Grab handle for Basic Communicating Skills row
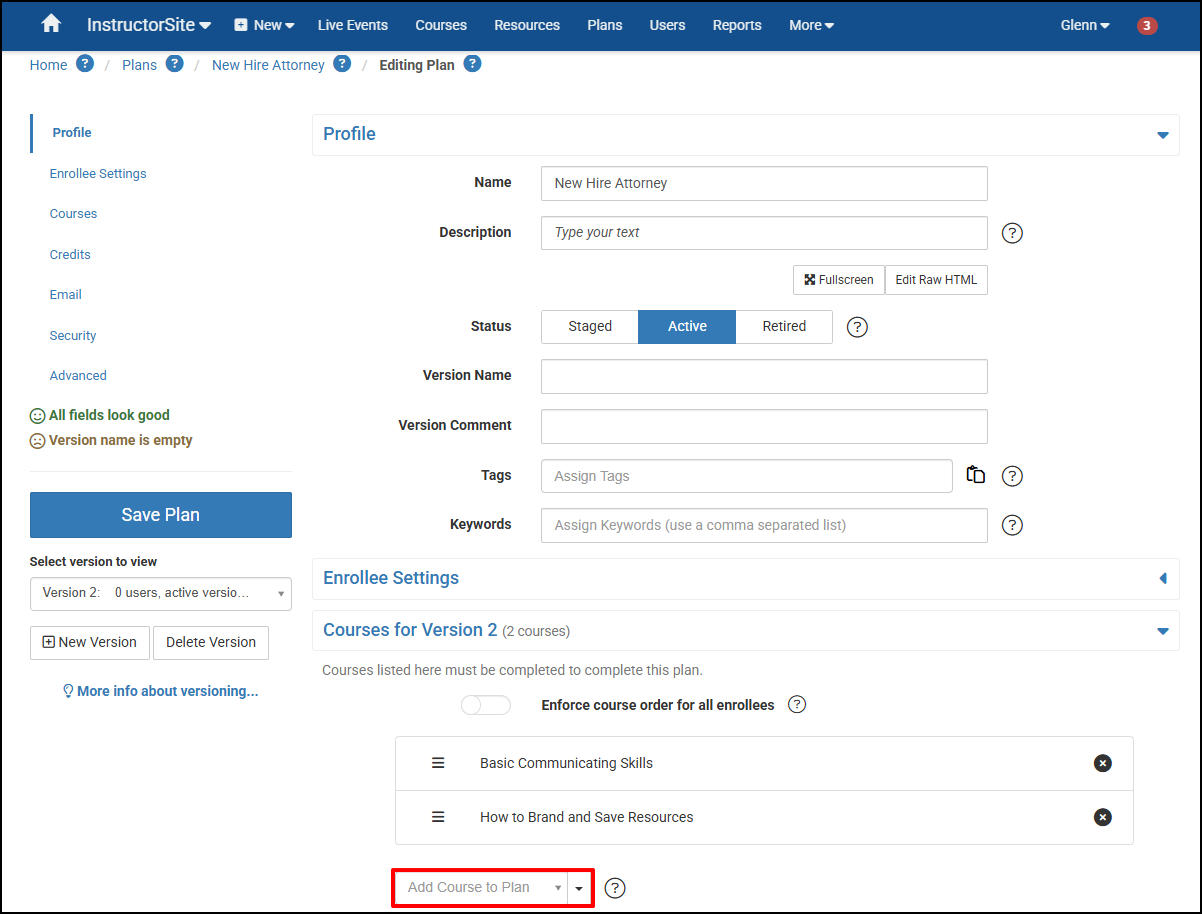 coord(438,763)
